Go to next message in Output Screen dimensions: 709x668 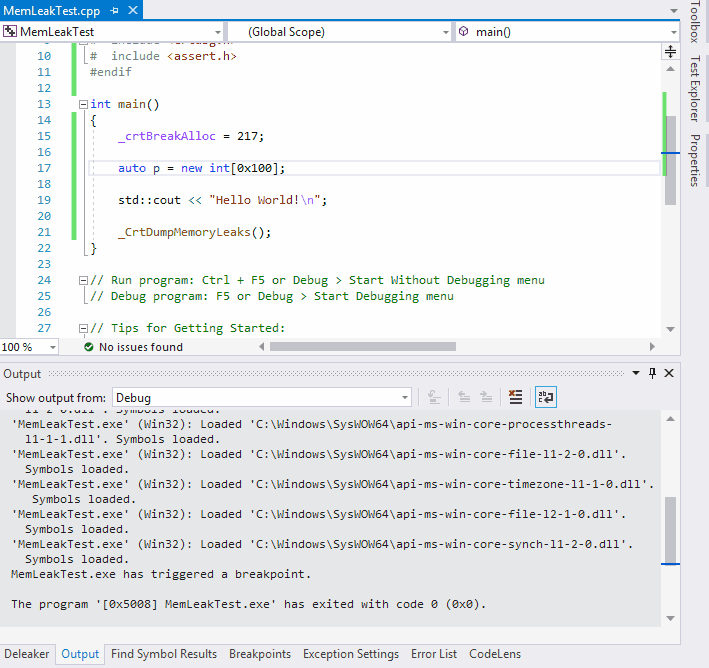[486, 397]
